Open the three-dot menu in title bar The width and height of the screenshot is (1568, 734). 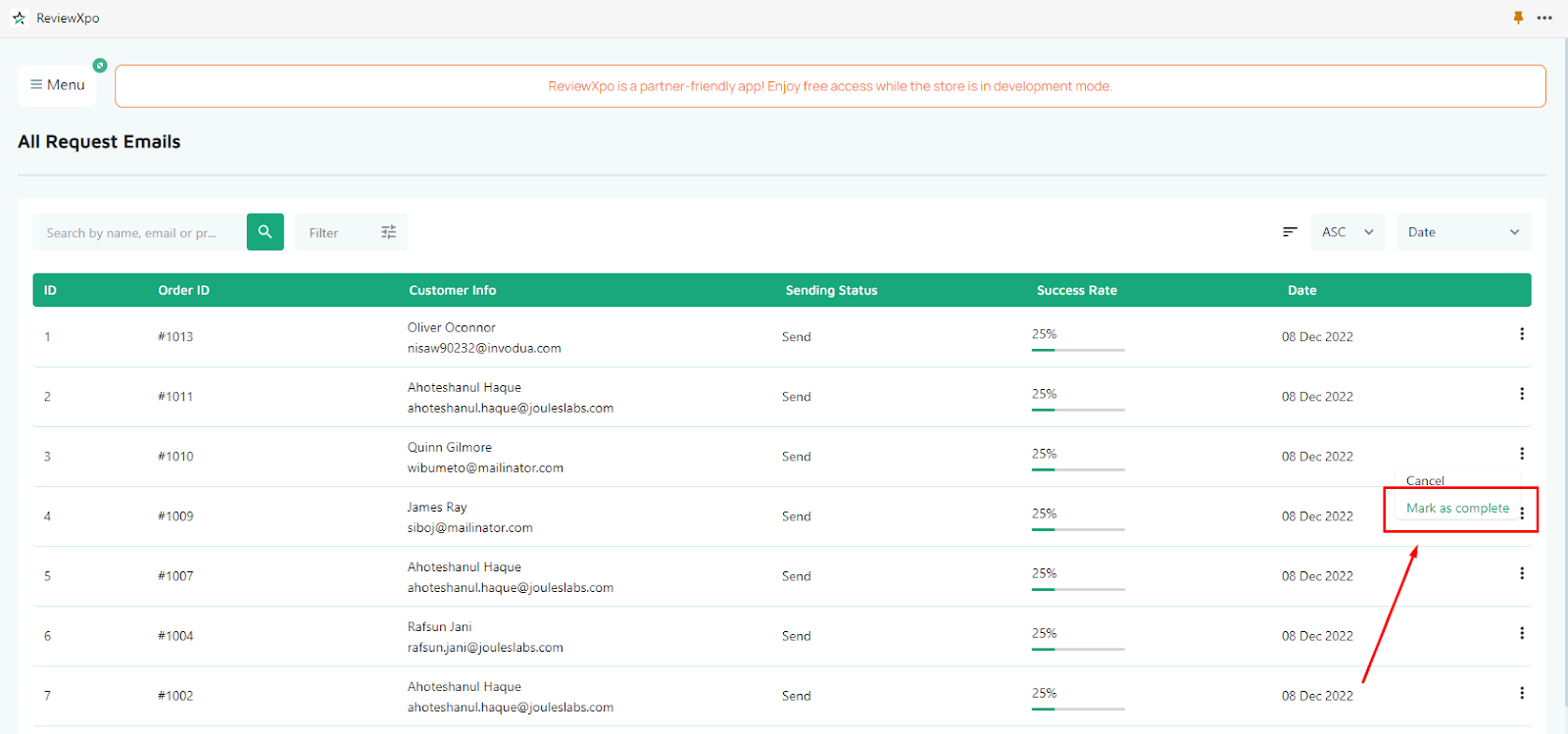[1544, 18]
